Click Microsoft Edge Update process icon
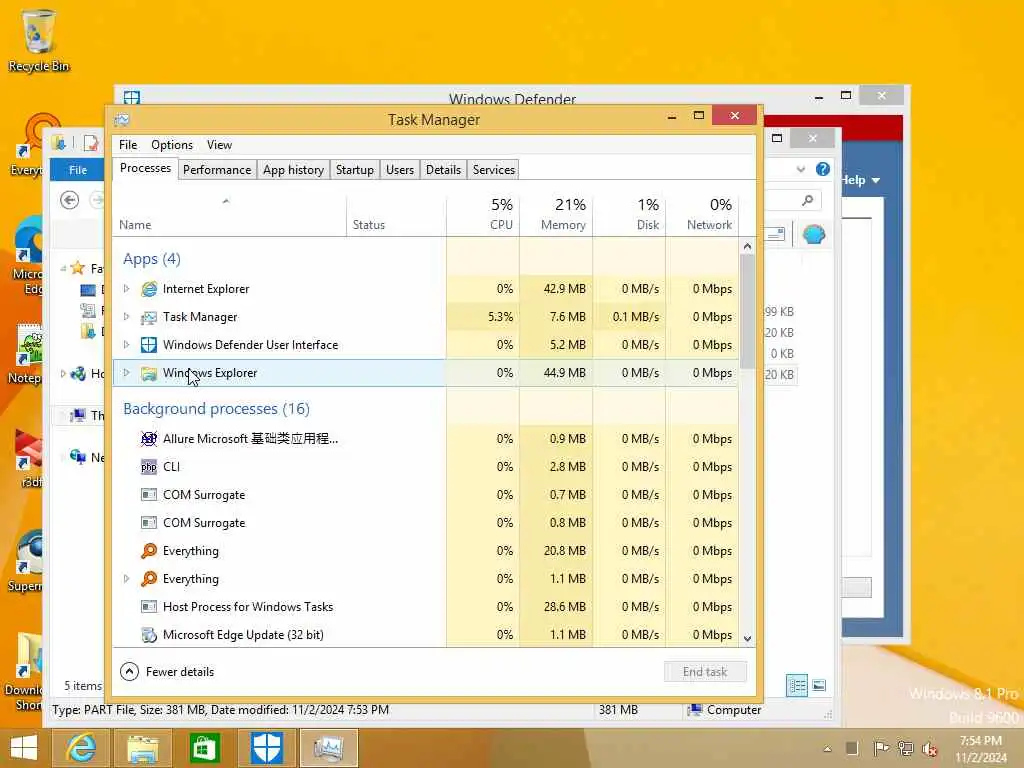This screenshot has width=1024, height=768. pos(149,635)
